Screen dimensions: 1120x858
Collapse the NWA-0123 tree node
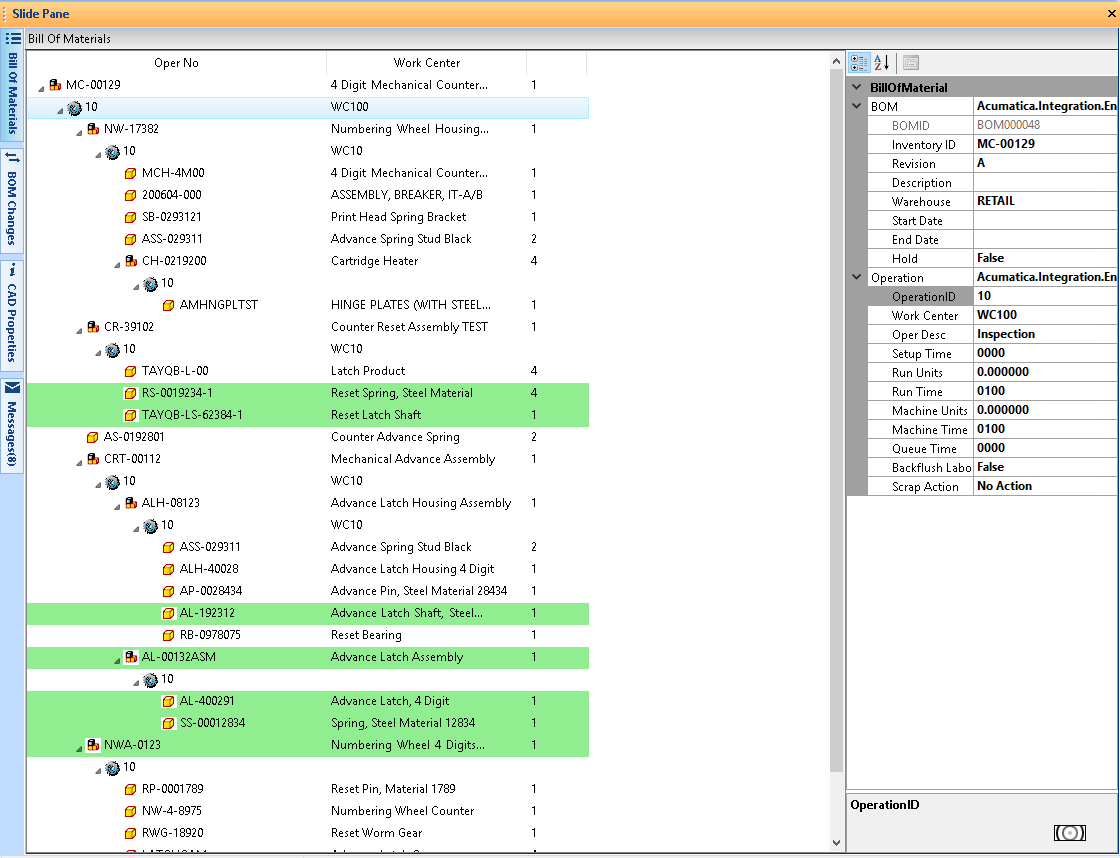pyautogui.click(x=79, y=748)
